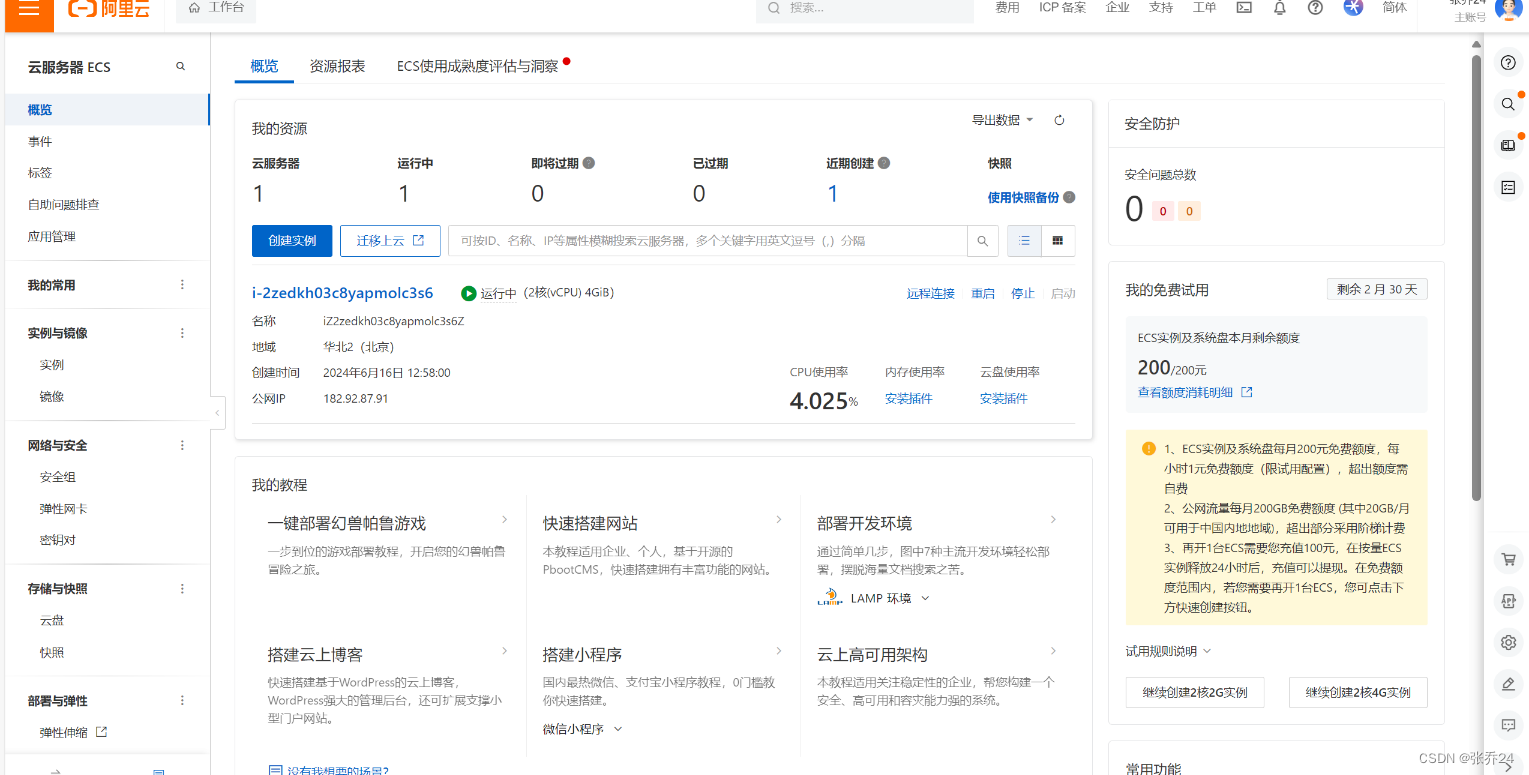Switch to list view layout

[1024, 241]
